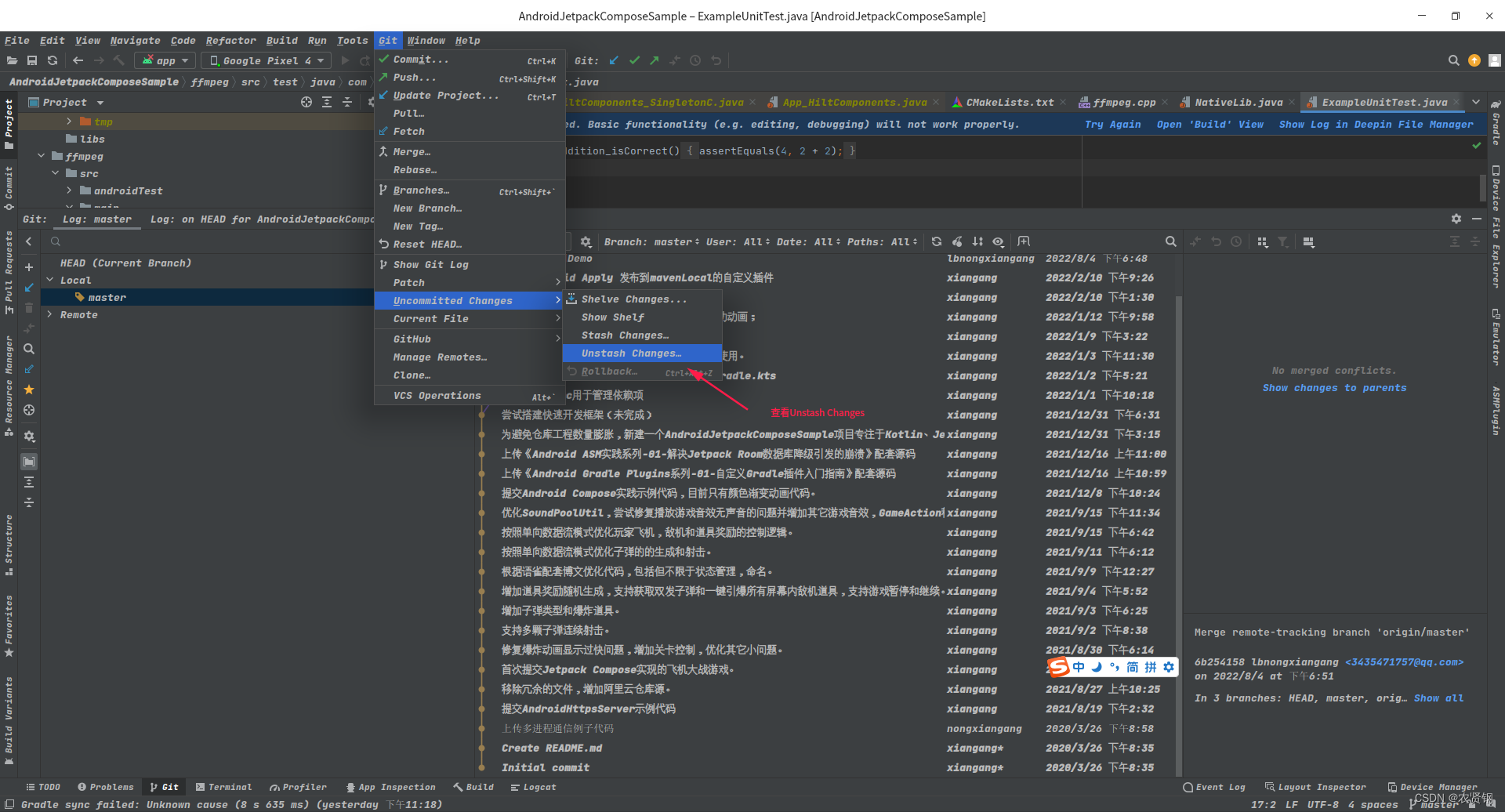Select master branch in Local list

click(x=207, y=297)
